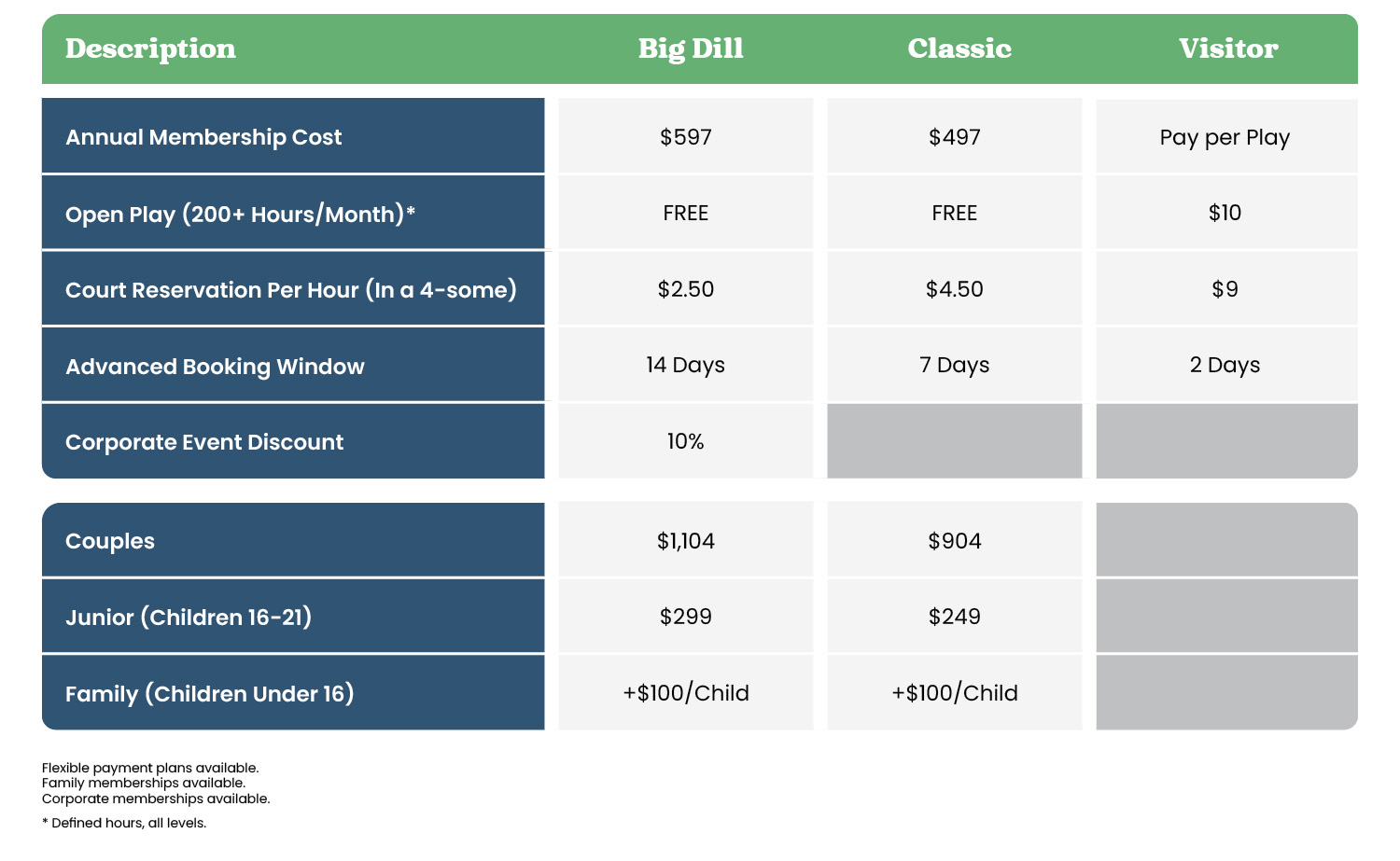
Task: Select the Pay per Play cell
Action: [x=1225, y=137]
